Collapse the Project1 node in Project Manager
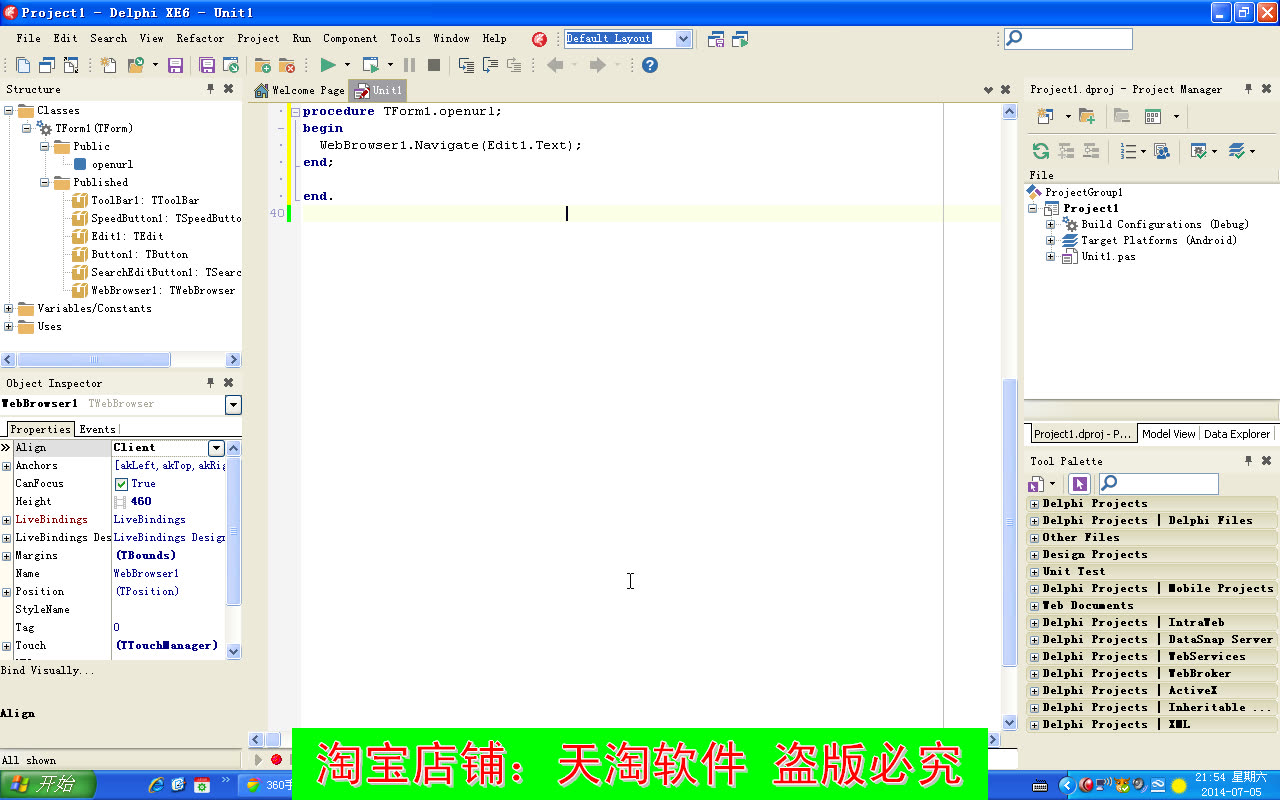Viewport: 1280px width, 800px height. [1033, 209]
